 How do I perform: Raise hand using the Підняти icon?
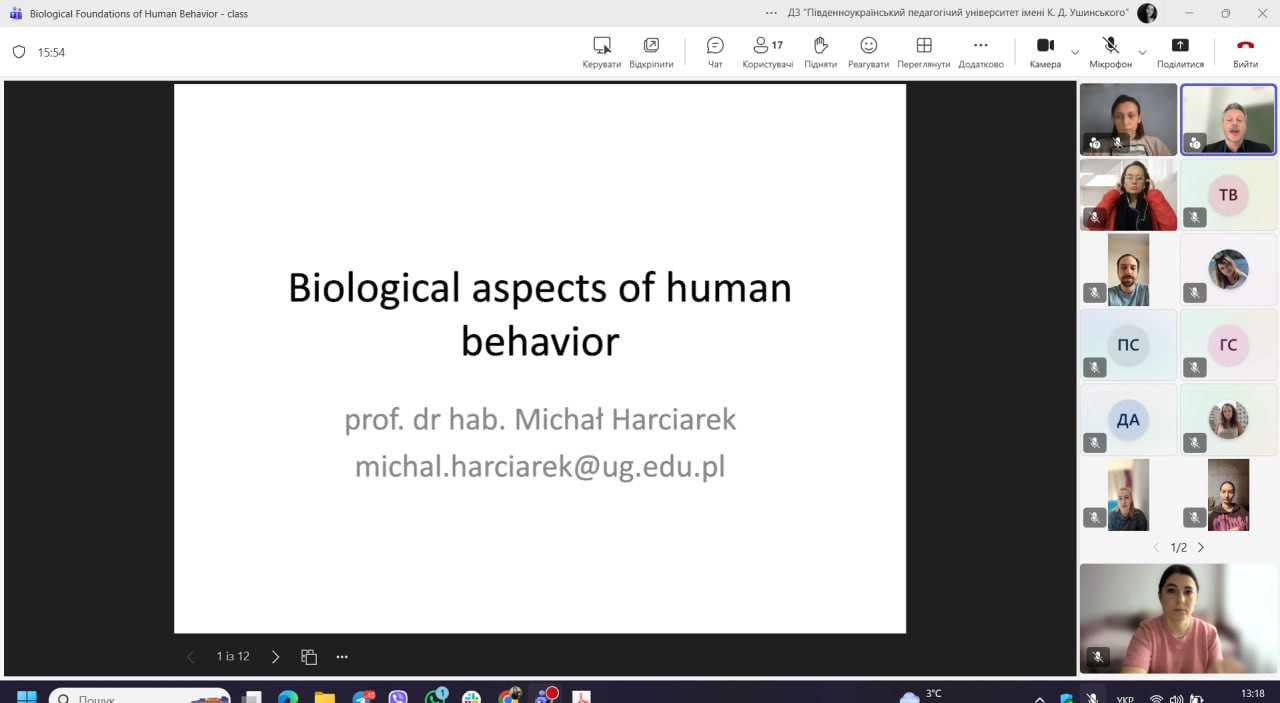(x=820, y=46)
